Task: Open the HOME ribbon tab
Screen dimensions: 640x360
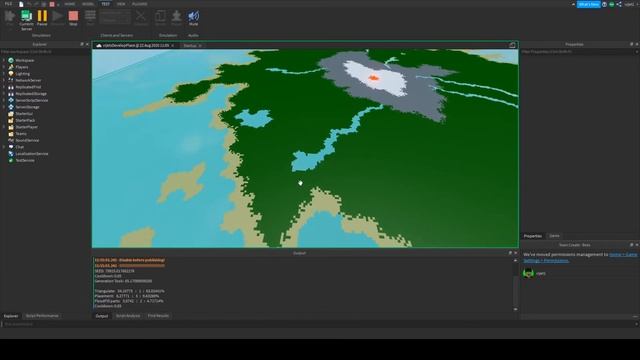Action: pos(70,4)
